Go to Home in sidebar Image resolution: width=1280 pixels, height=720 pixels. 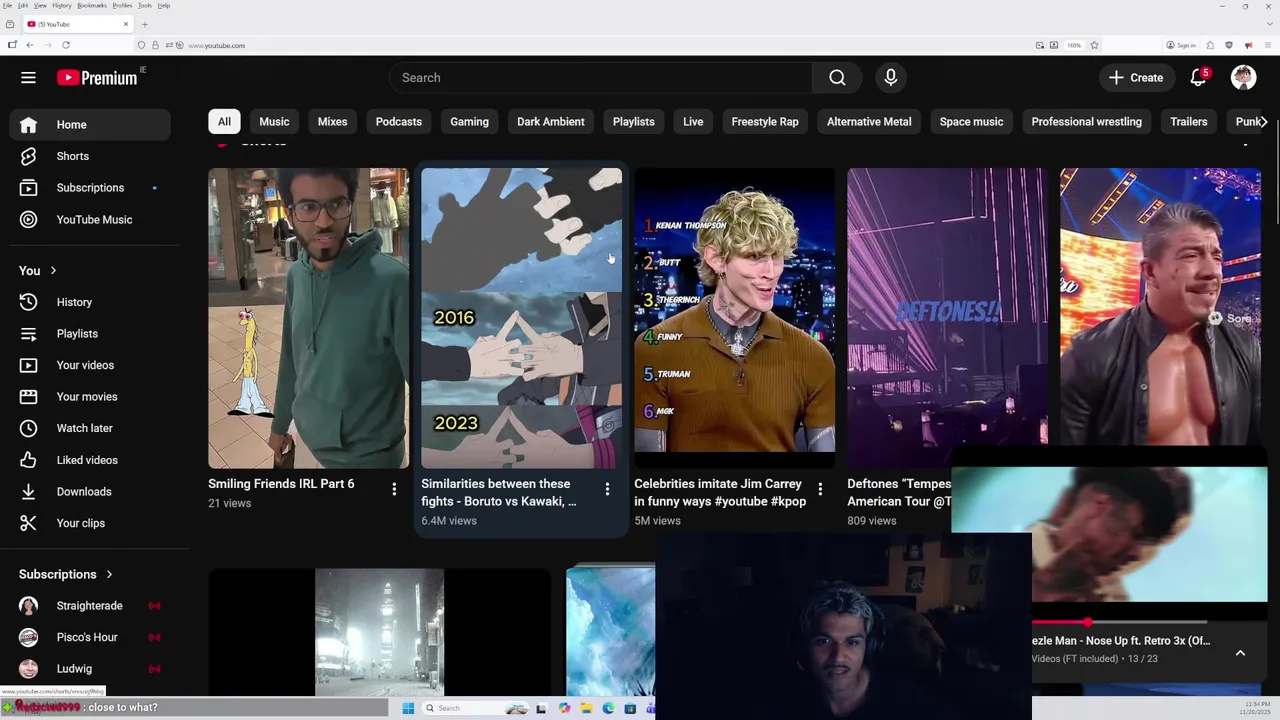point(90,125)
